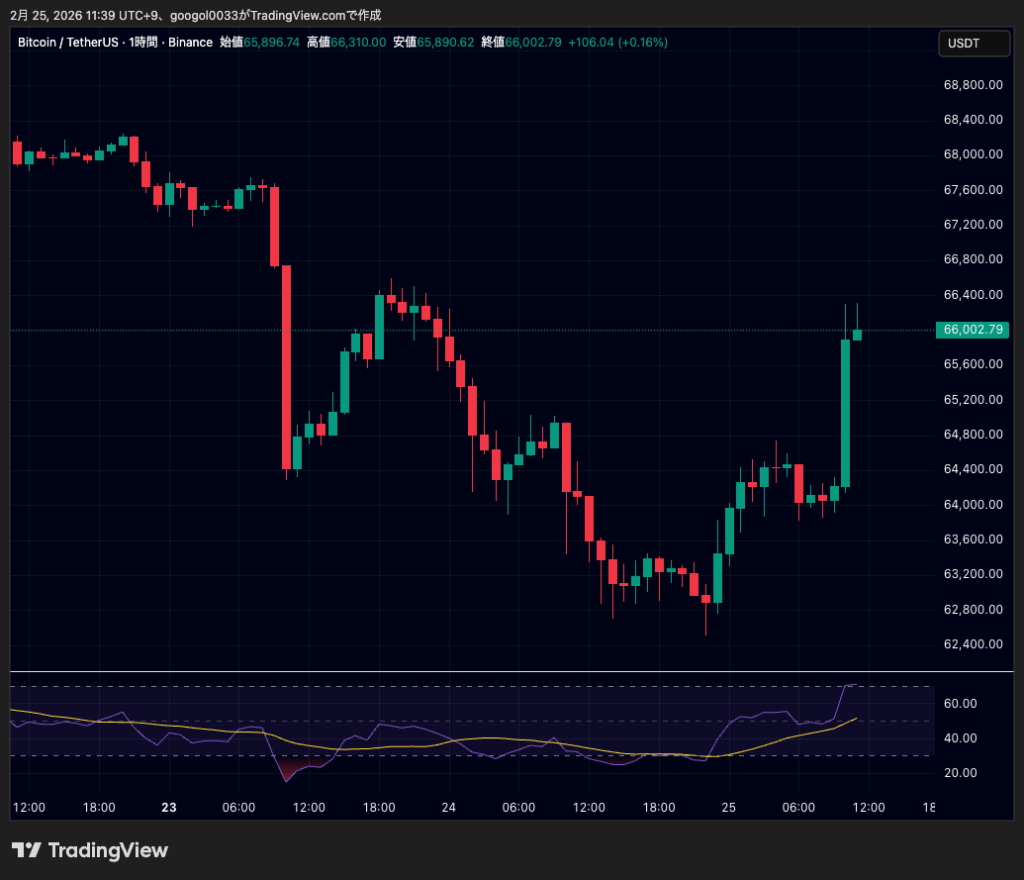This screenshot has height=880, width=1024.
Task: Click the 62,400.00 price axis label
Action: point(972,644)
